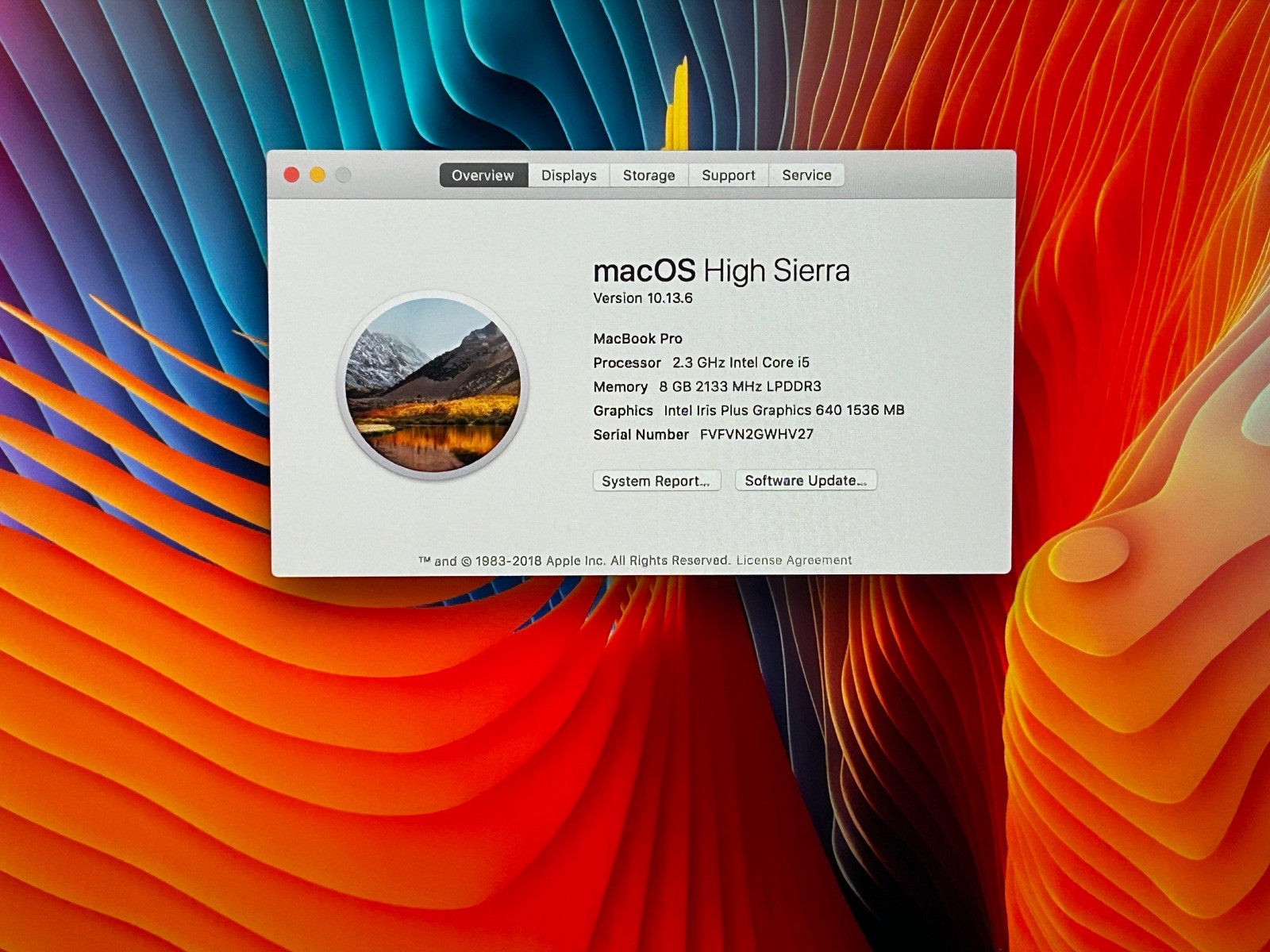Open the Storage tab

pyautogui.click(x=649, y=175)
